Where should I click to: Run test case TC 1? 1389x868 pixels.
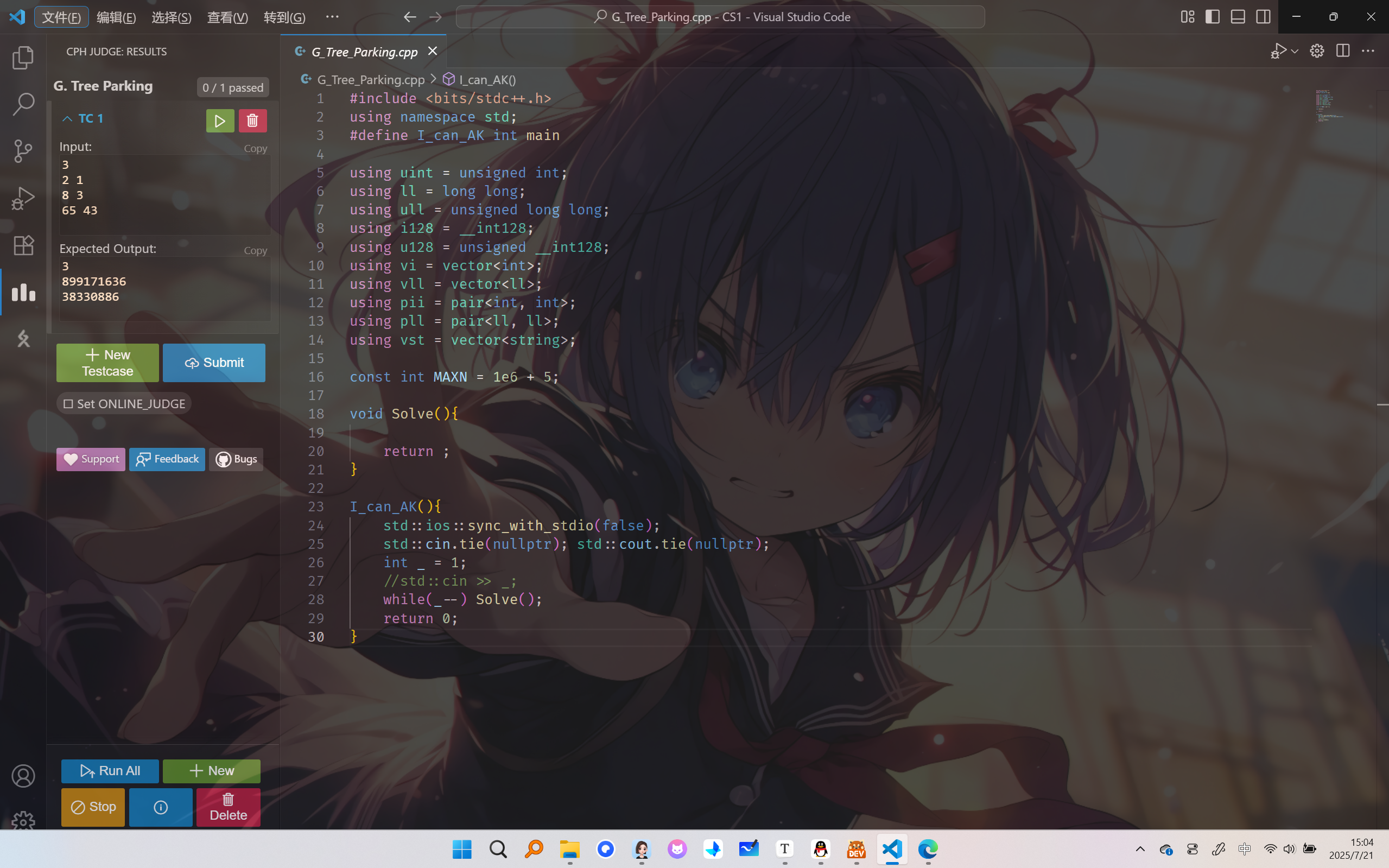pos(220,121)
